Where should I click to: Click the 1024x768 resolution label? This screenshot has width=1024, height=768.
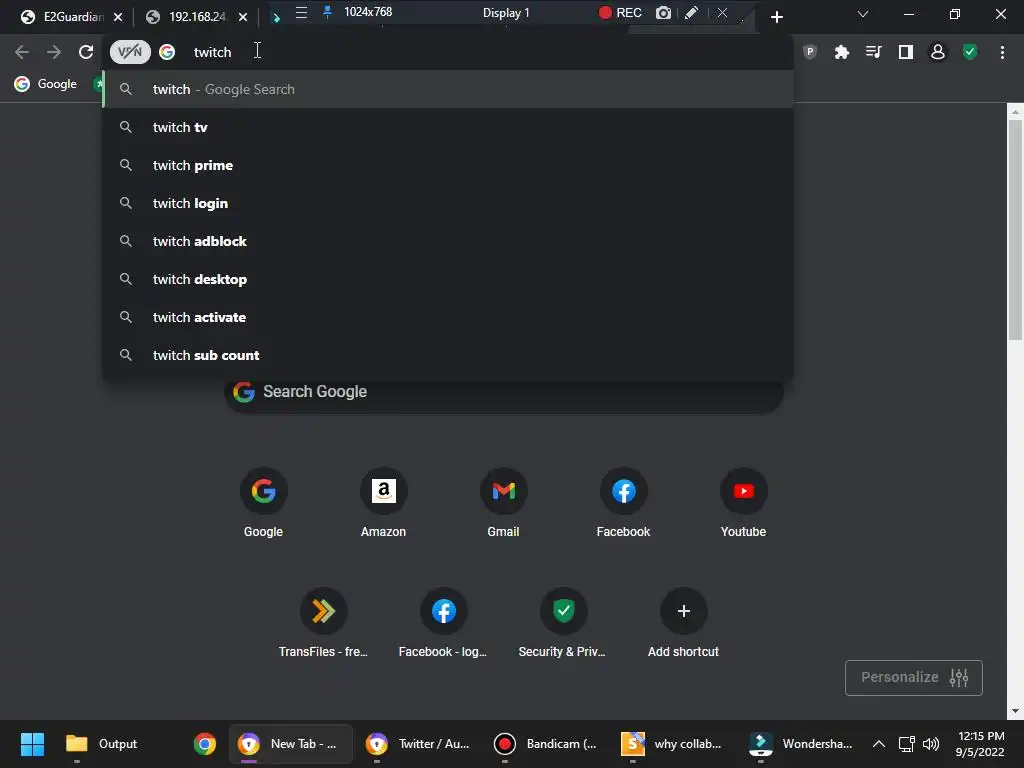368,12
